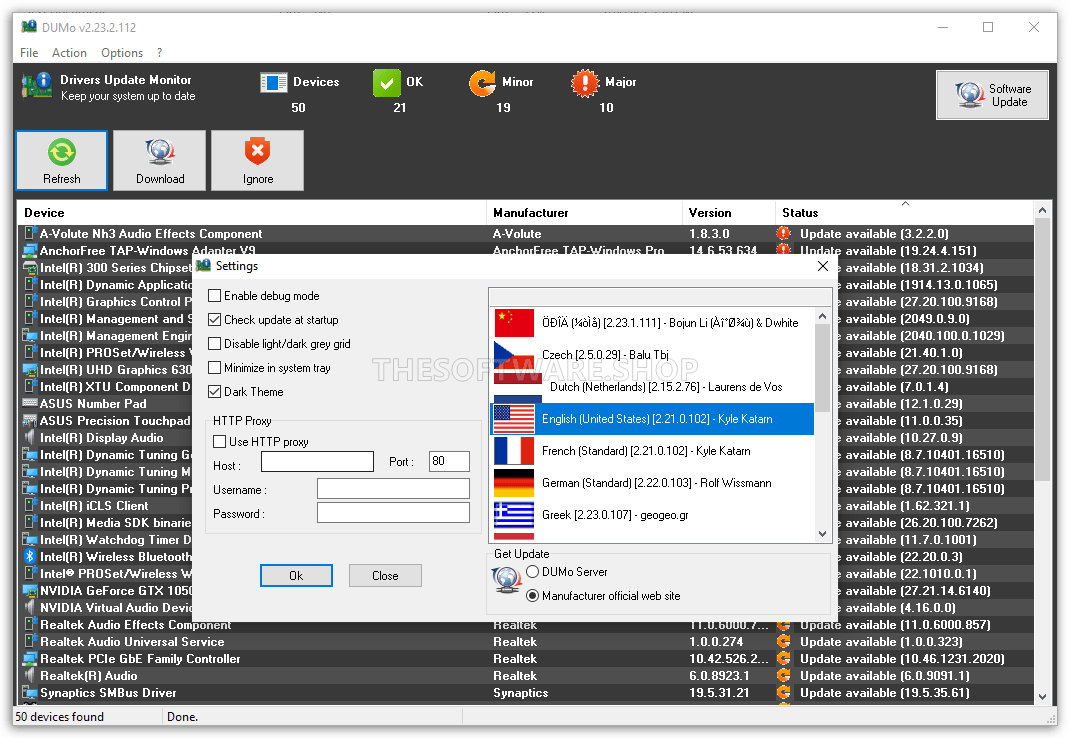Sort by Manufacturer column header
The image size is (1070, 738).
pos(583,213)
